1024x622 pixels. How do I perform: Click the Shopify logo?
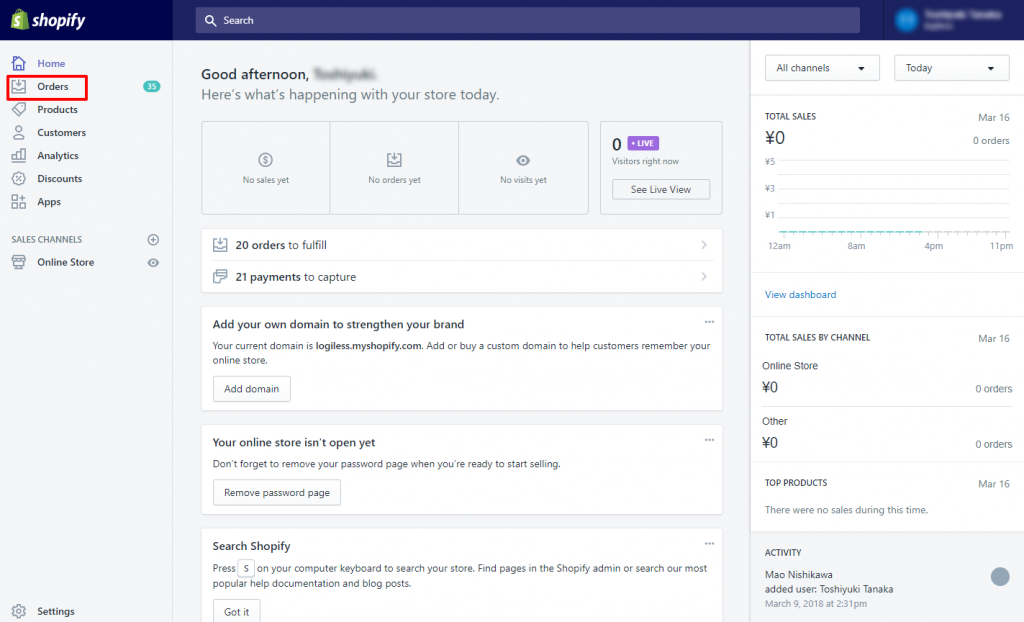click(48, 20)
